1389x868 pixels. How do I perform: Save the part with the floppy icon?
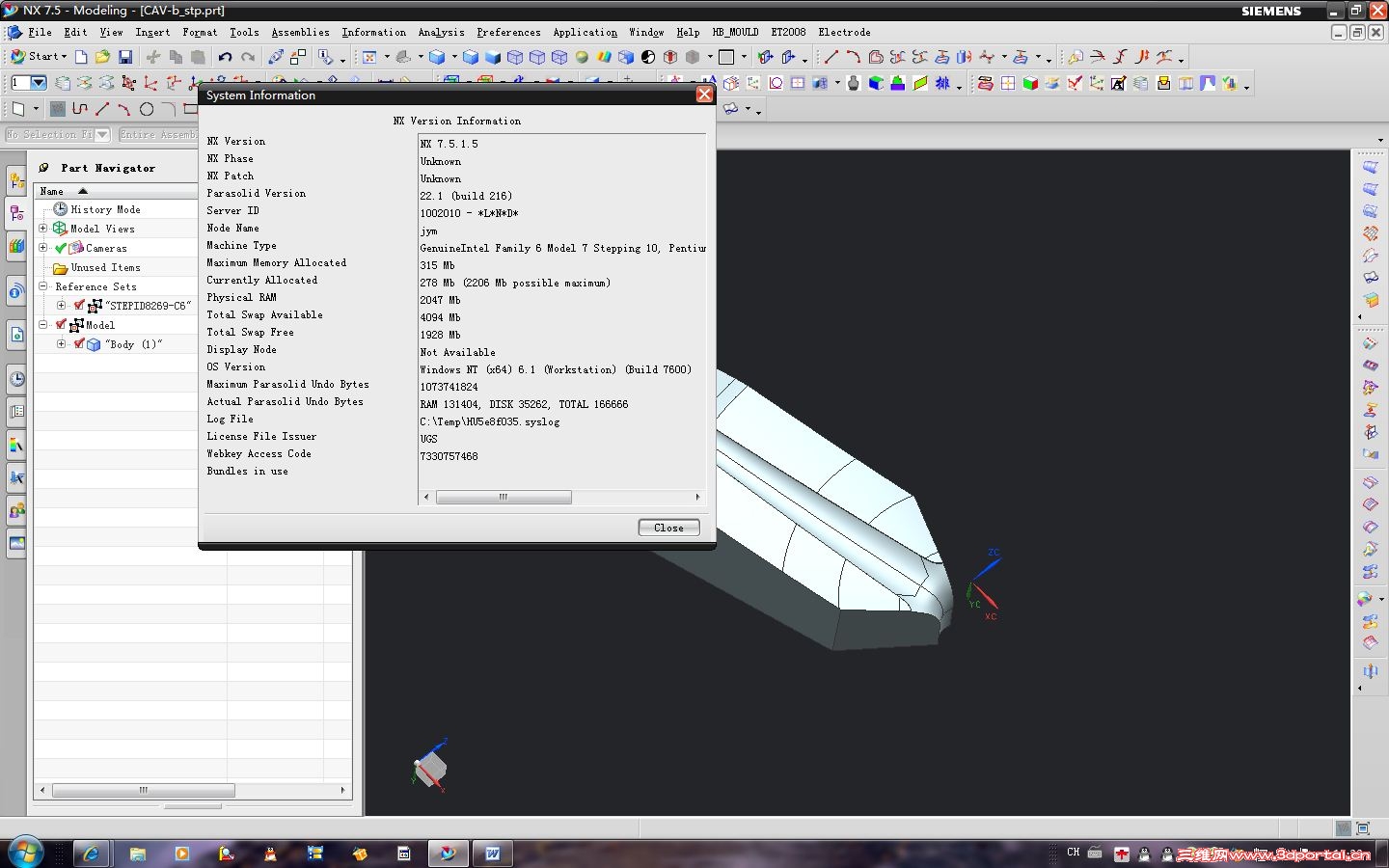point(124,57)
